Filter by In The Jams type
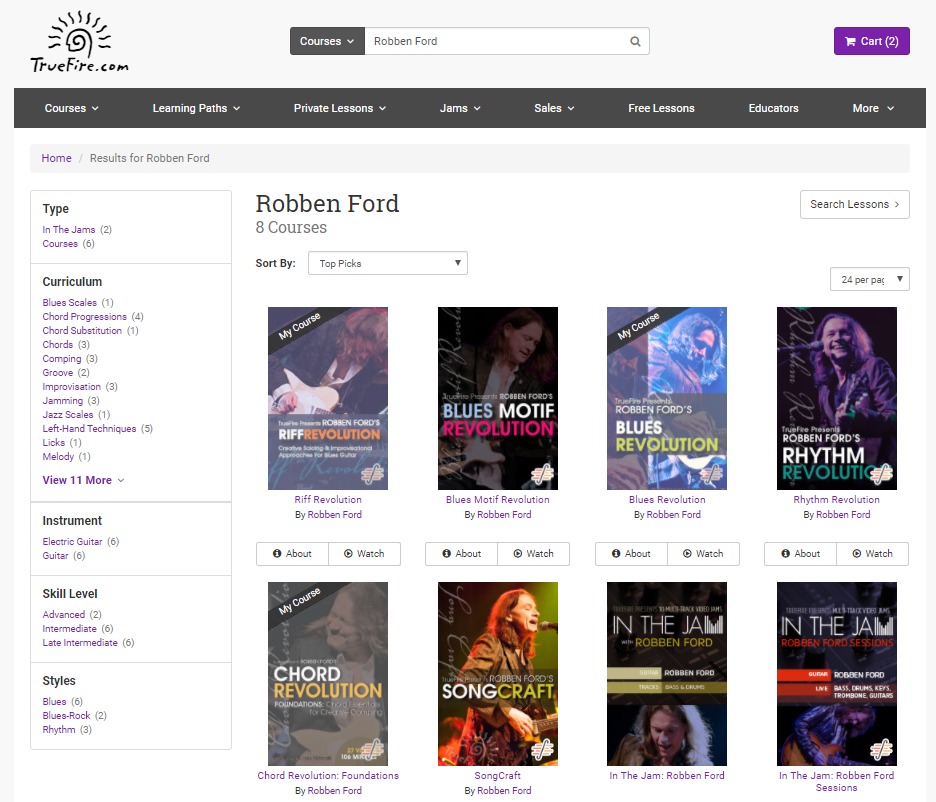 pyautogui.click(x=69, y=230)
